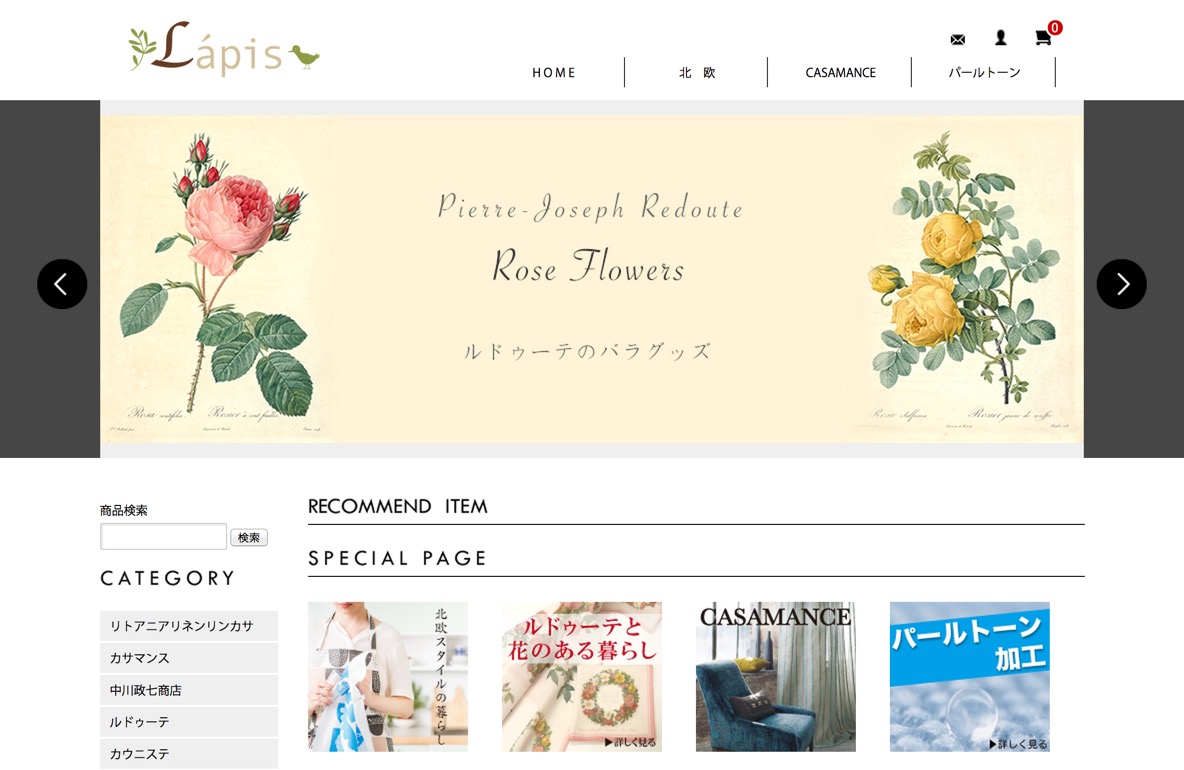Viewport: 1184px width, 770px height.
Task: Click the cart item count badge
Action: pos(1055,28)
